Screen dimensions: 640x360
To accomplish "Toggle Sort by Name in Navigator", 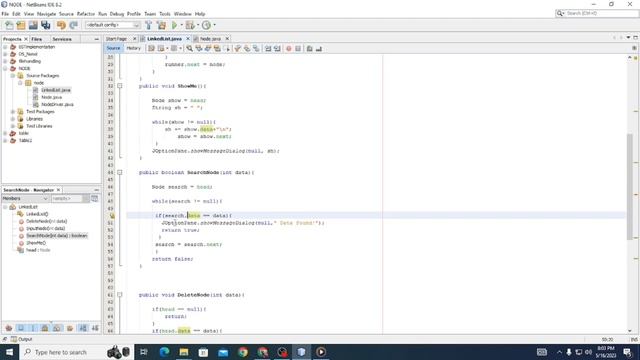I will pos(83,328).
